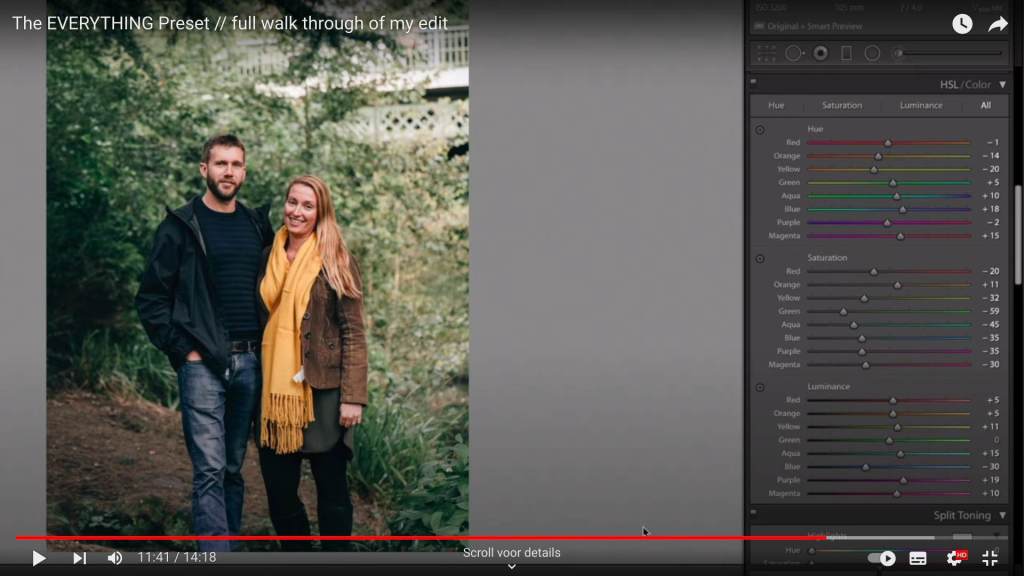Activate the Saturation targeted adjustment tool

tap(760, 259)
